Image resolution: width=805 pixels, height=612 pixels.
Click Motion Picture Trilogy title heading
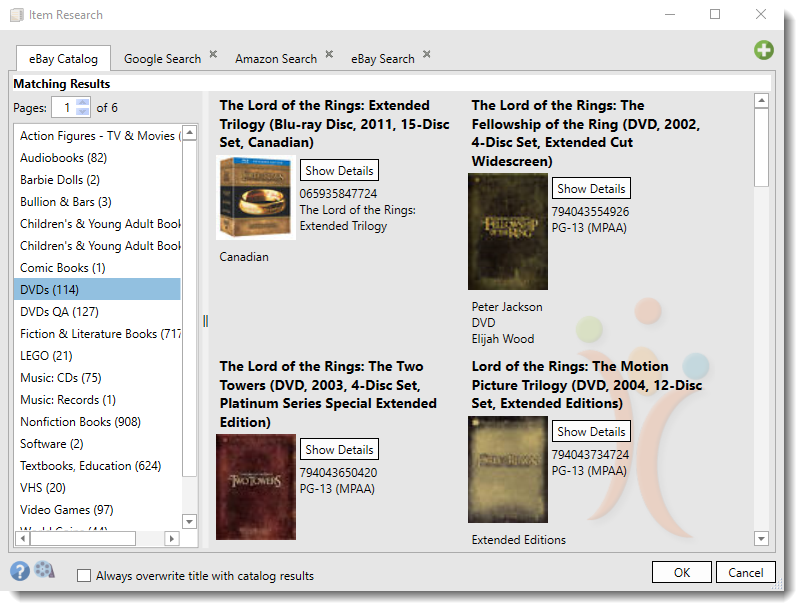587,385
